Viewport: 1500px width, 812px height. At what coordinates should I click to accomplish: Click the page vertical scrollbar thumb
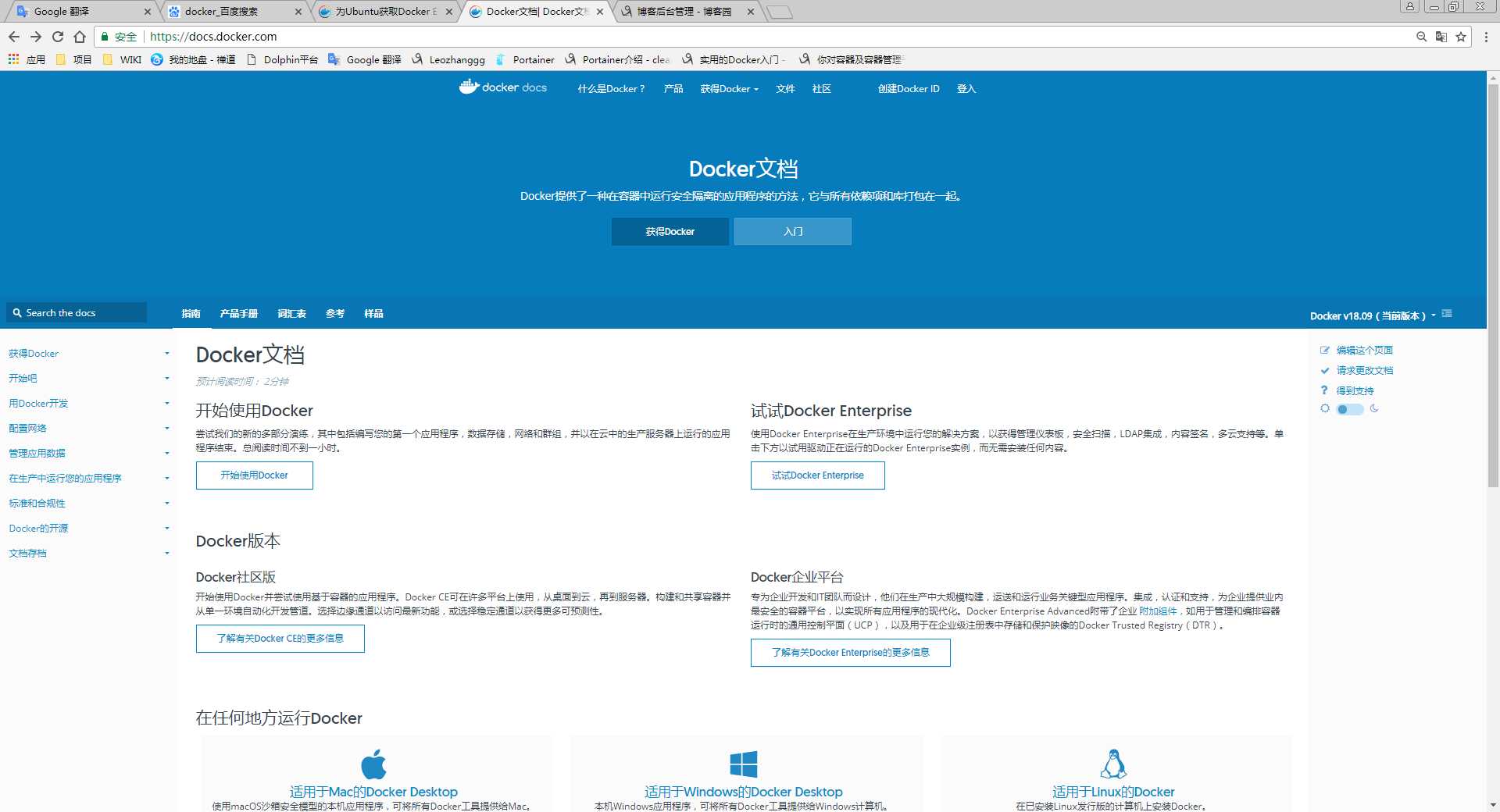pos(1493,285)
